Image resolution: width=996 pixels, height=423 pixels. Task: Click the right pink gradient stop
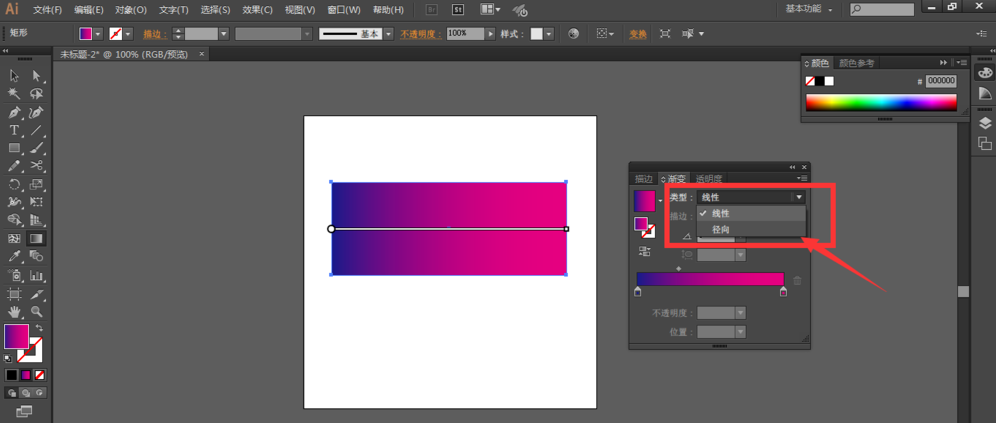tap(783, 292)
